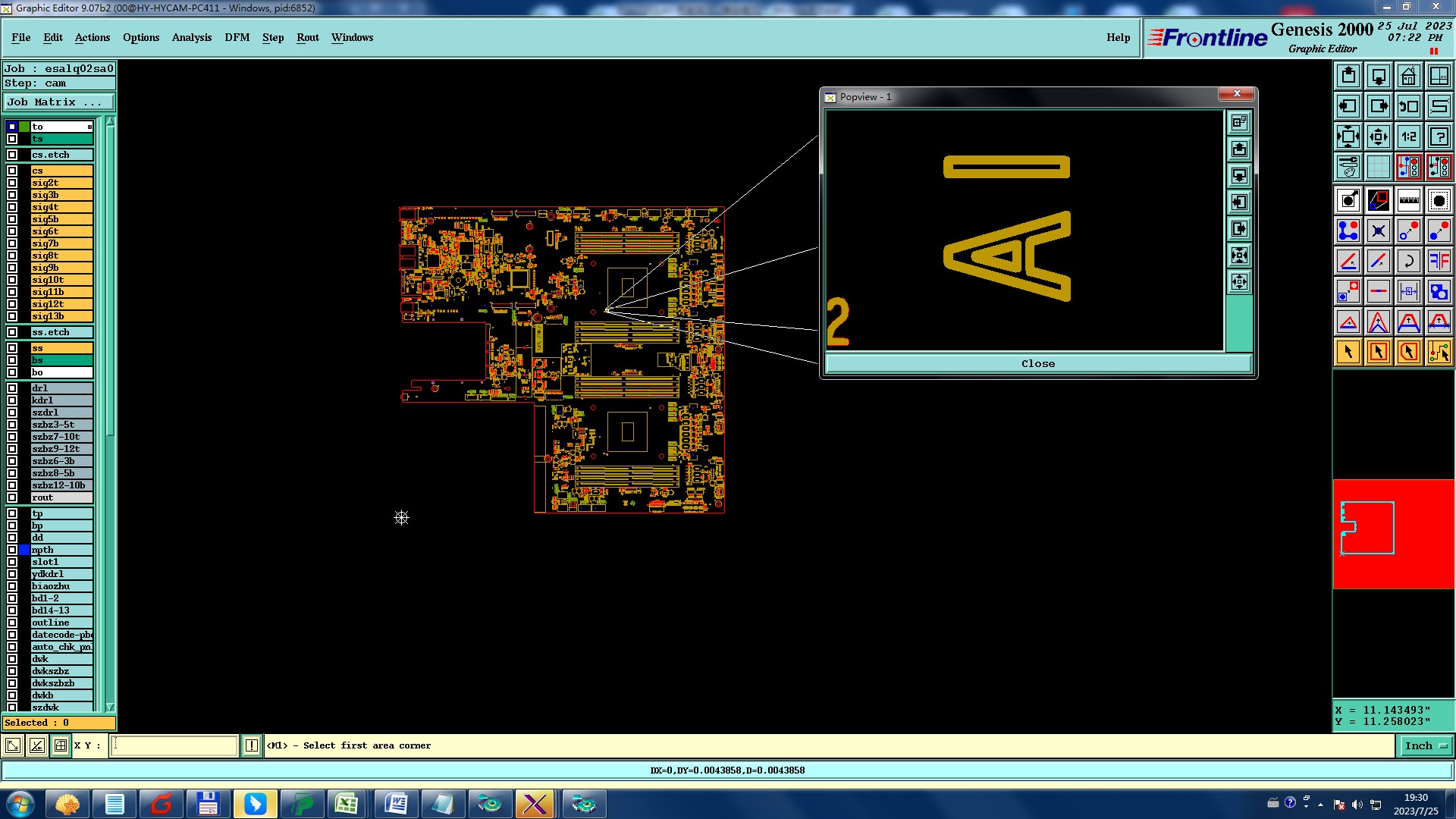Click the question mark help icon in tool panel
Image resolution: width=1456 pixels, height=819 pixels.
tap(1439, 136)
